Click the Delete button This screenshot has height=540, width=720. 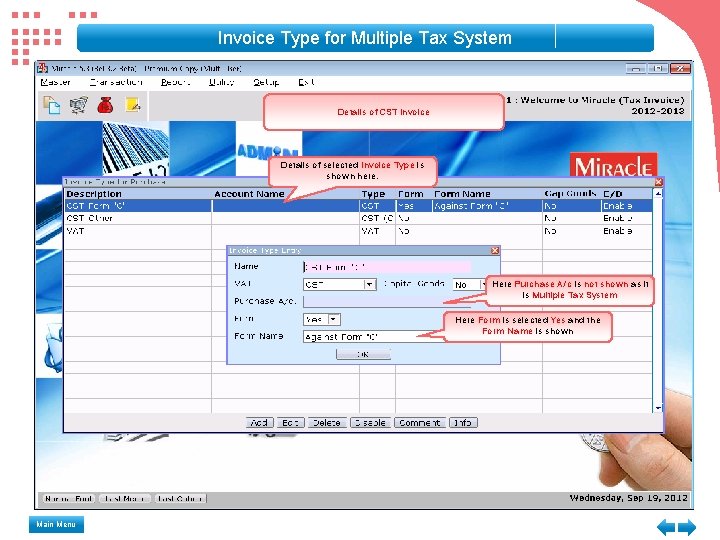[x=326, y=422]
